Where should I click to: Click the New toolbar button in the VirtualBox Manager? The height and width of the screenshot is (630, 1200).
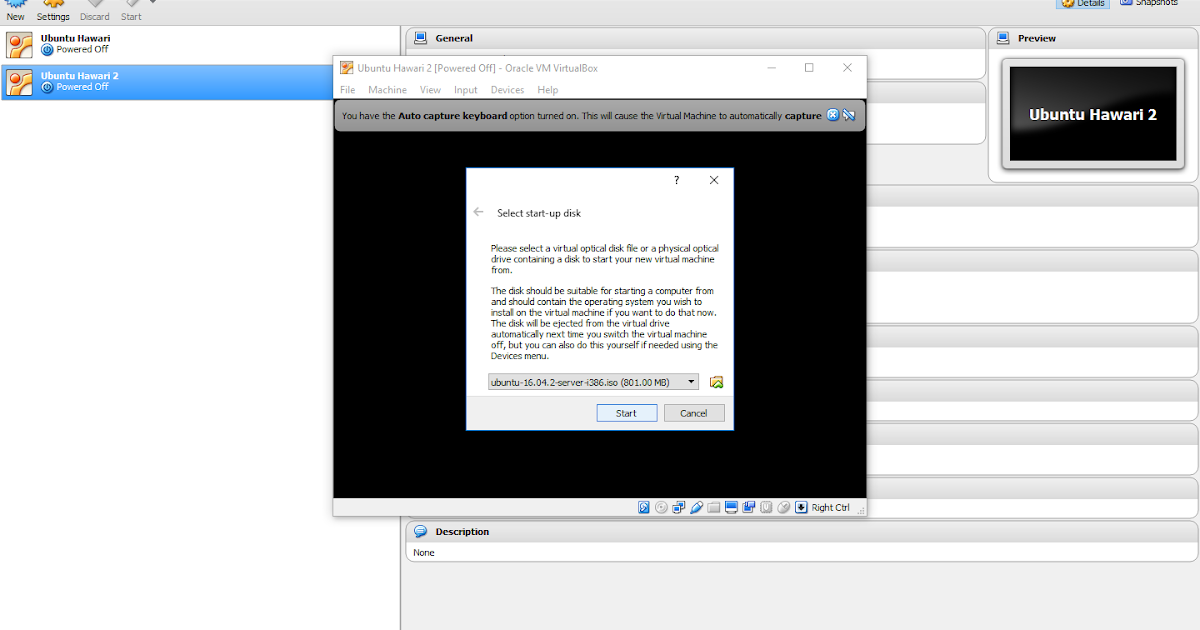15,11
